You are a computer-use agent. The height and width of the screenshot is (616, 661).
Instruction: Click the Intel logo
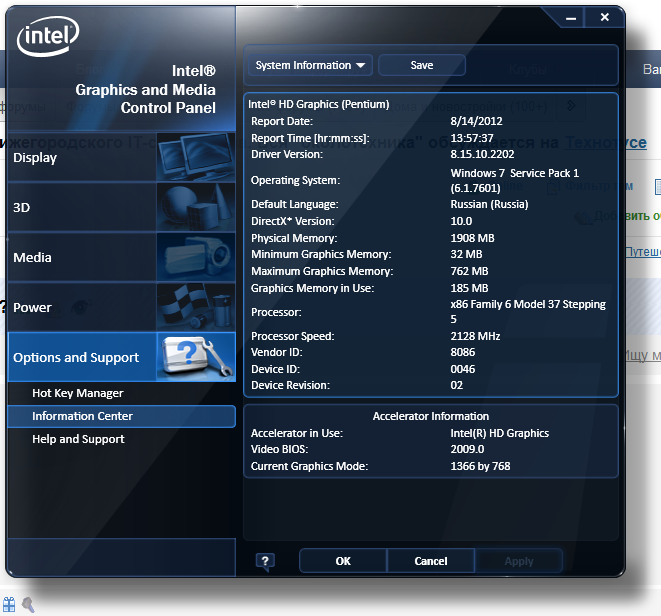tap(48, 36)
